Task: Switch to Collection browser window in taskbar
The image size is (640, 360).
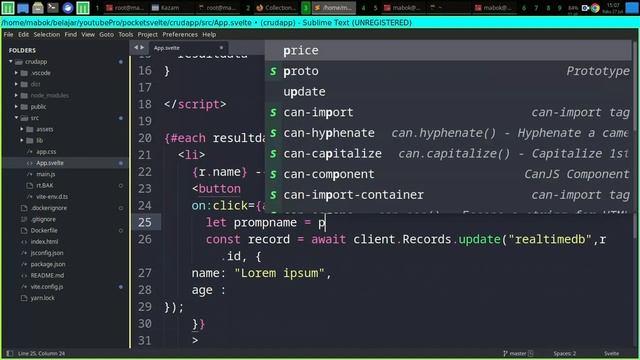Action: click(276, 7)
